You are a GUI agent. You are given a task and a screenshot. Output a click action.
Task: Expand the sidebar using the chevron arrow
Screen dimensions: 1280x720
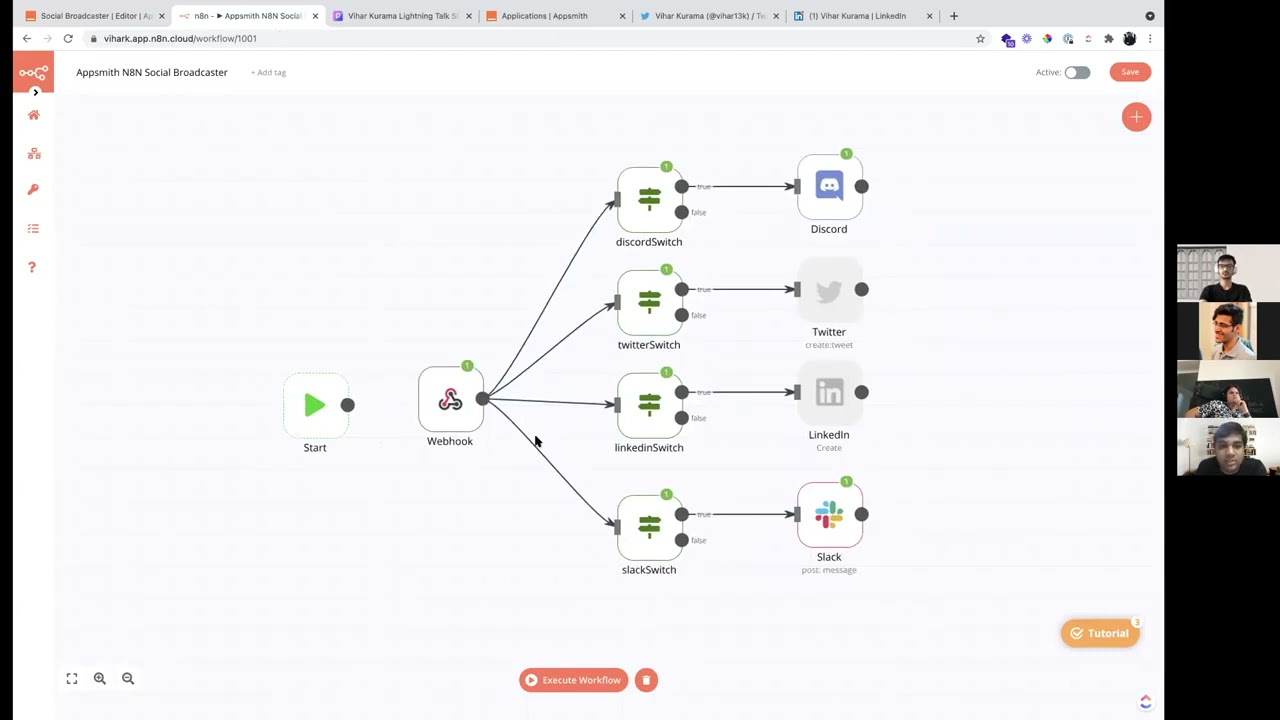[x=35, y=92]
